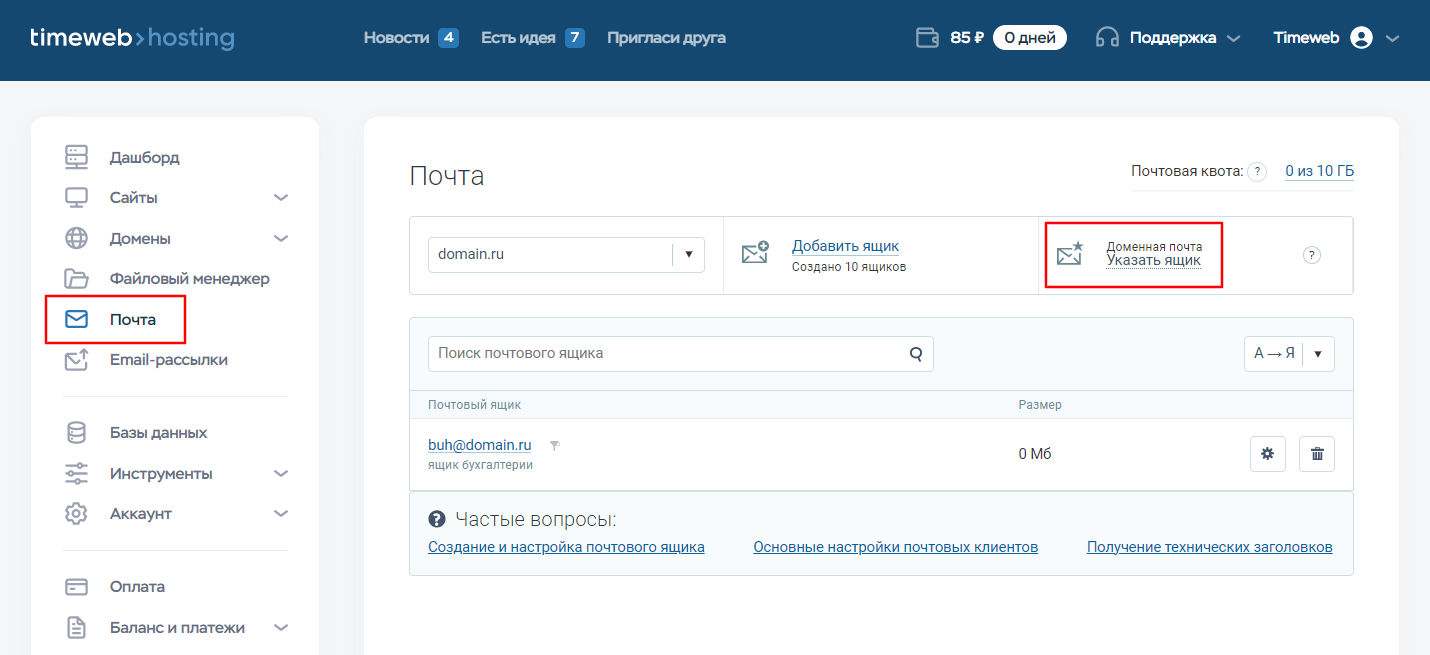Open Базы данных via the database icon
The image size is (1430, 655).
[x=75, y=432]
